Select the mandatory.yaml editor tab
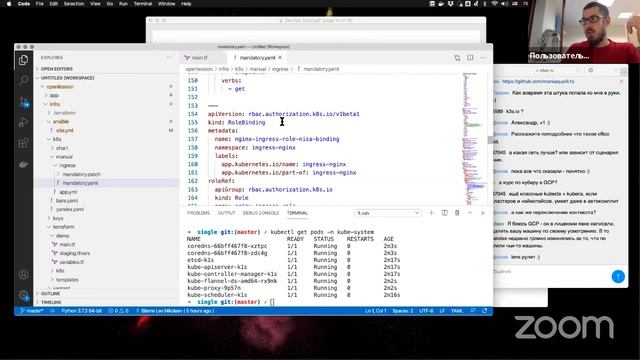 pos(257,58)
